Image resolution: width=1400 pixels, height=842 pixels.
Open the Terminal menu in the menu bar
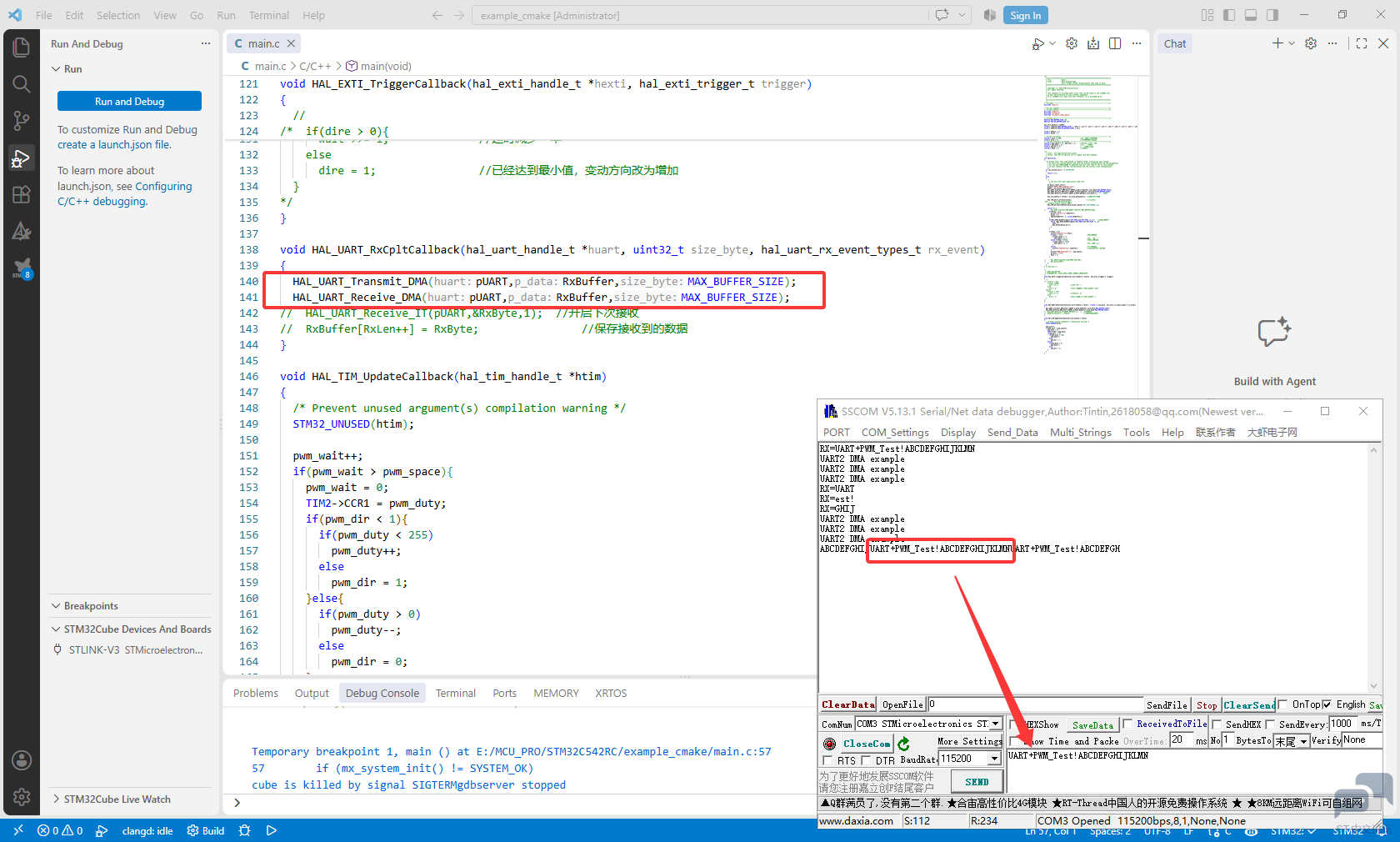click(268, 15)
